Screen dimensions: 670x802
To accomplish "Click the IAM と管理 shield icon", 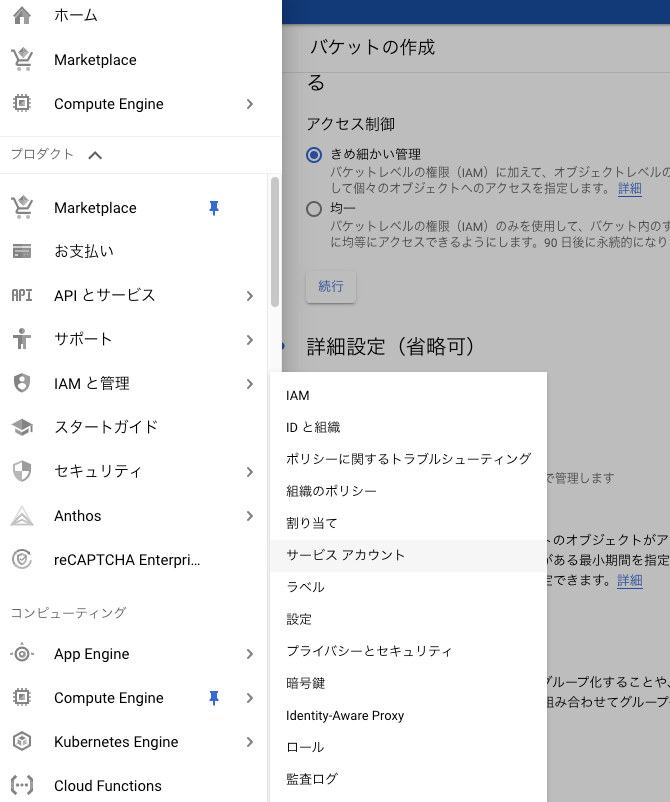I will pyautogui.click(x=22, y=383).
